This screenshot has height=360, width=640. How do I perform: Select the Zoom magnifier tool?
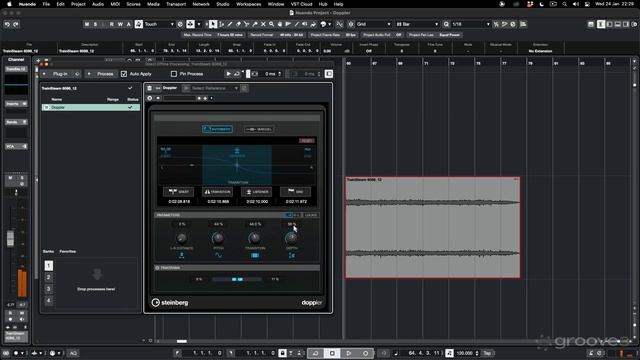pyautogui.click(x=271, y=24)
